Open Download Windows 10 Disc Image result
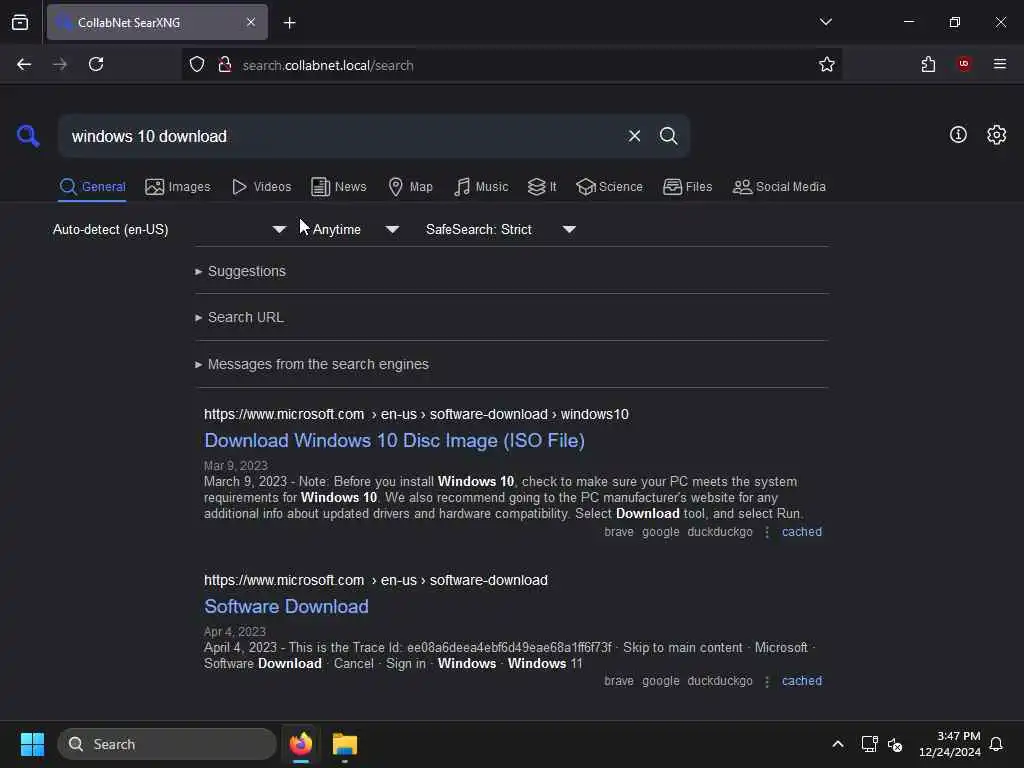The height and width of the screenshot is (768, 1024). coord(394,441)
